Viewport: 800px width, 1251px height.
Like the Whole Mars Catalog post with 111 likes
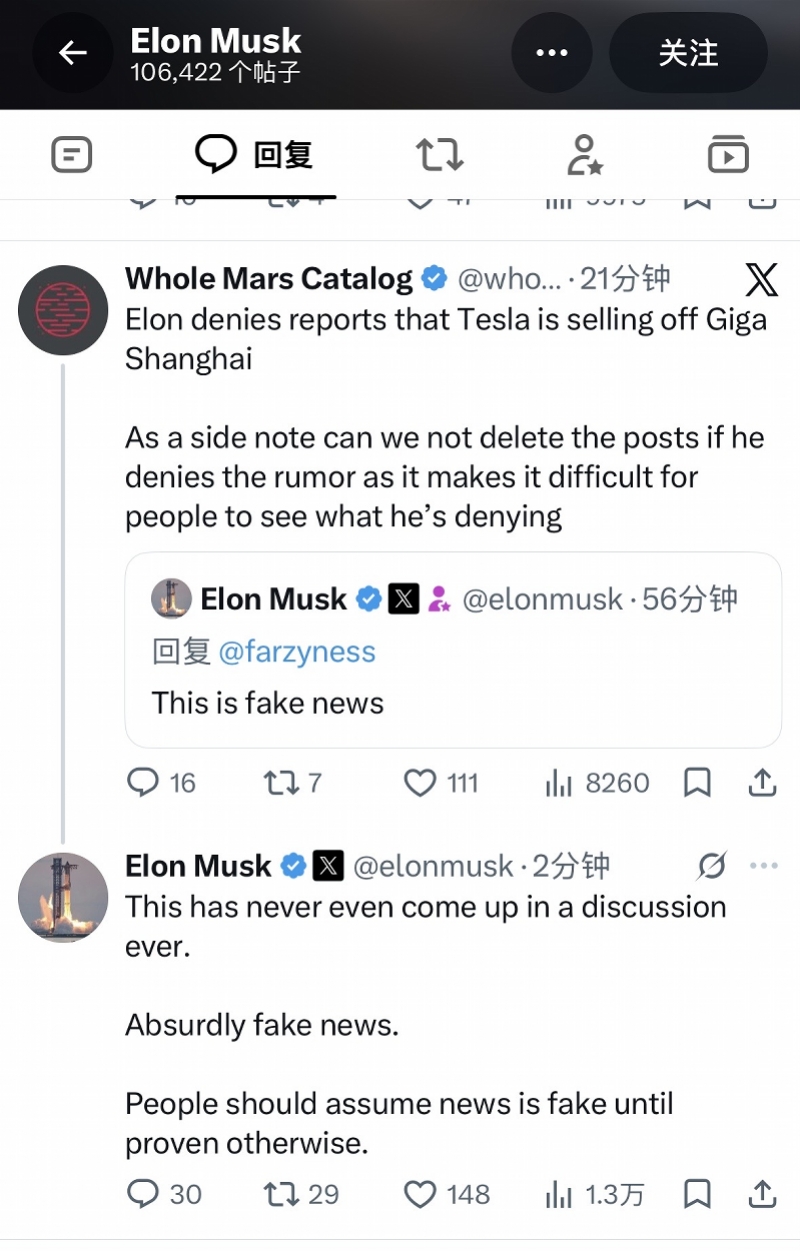pyautogui.click(x=441, y=782)
